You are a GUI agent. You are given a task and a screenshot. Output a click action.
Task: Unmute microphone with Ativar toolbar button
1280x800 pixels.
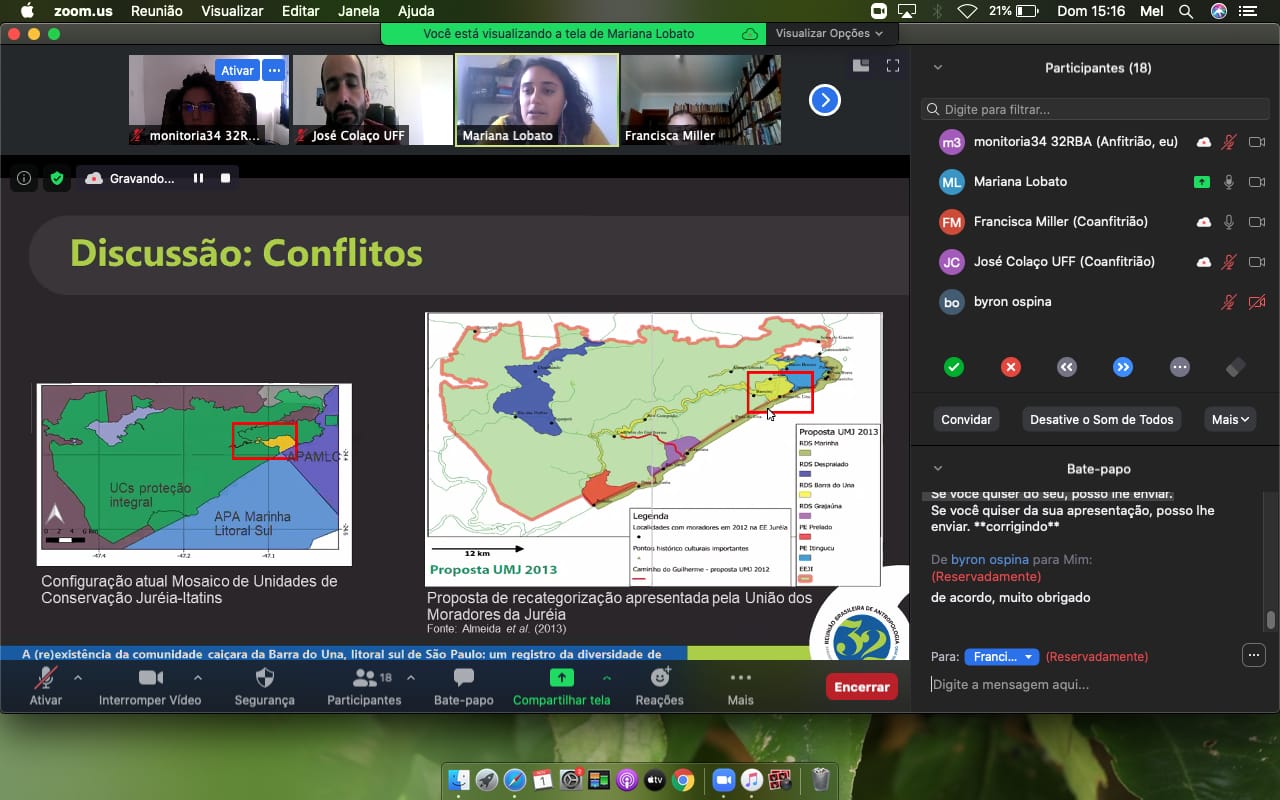point(45,685)
